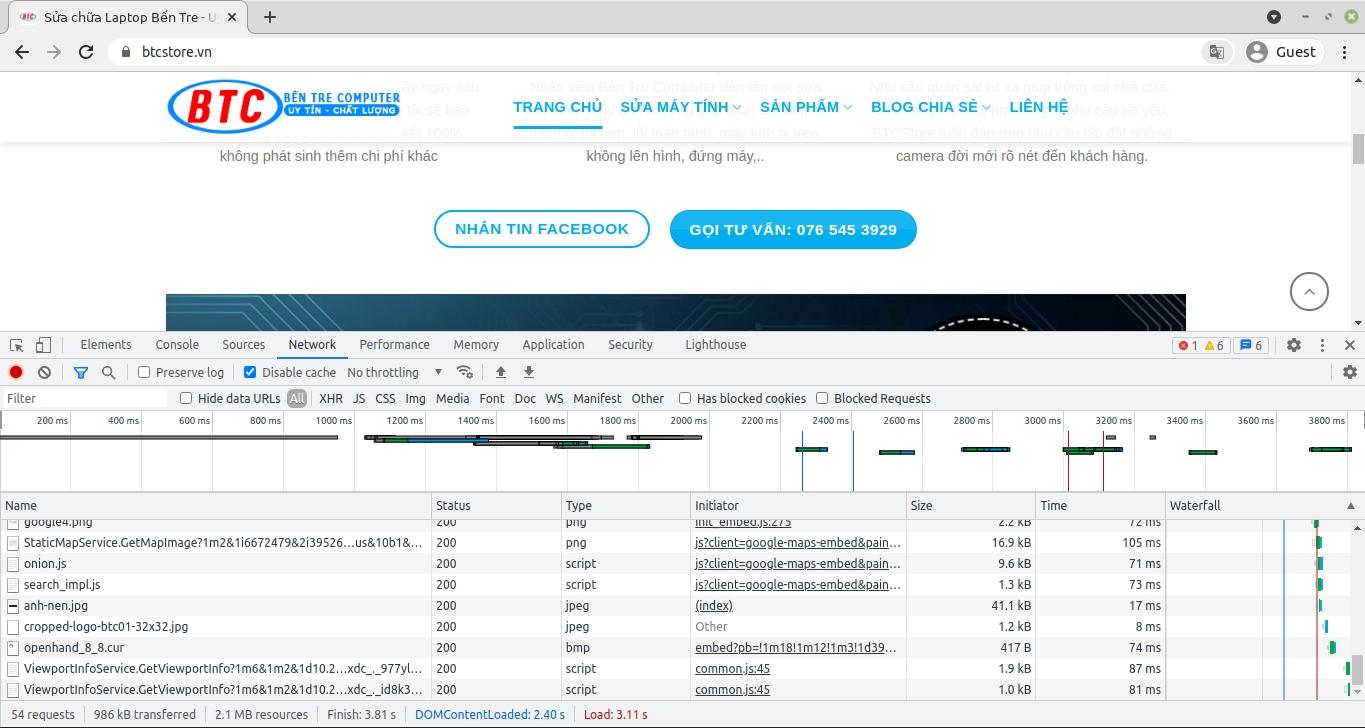
Task: Toggle the network filter funnel icon
Action: tap(81, 372)
